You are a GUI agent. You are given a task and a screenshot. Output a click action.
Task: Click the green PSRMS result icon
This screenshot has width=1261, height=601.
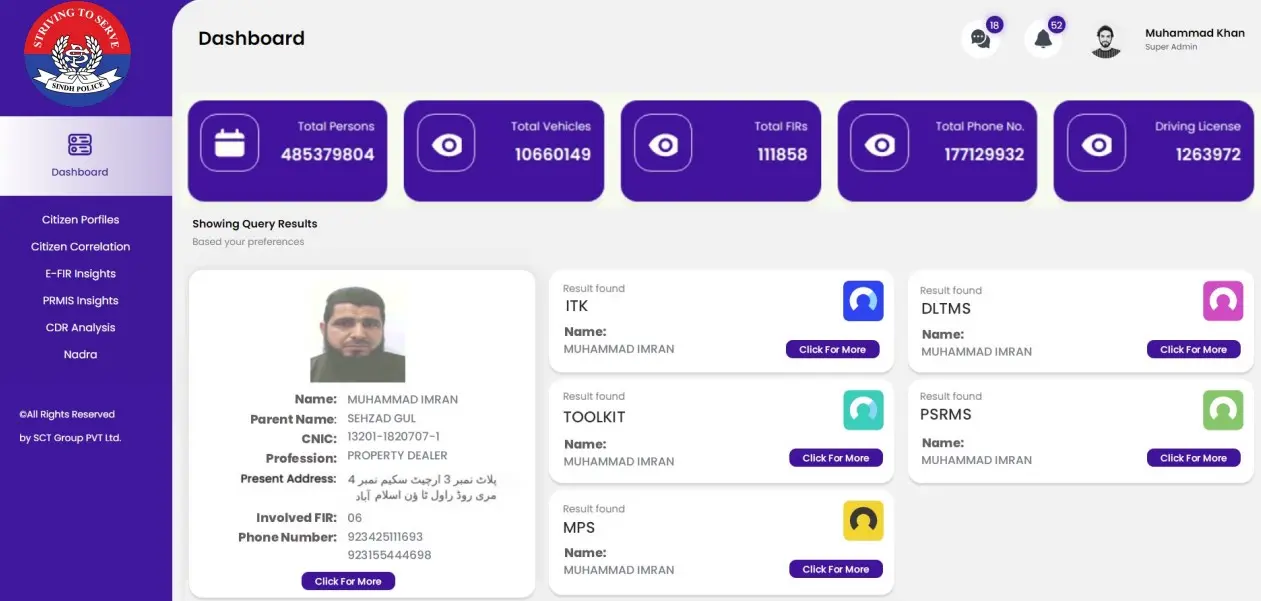click(1222, 410)
